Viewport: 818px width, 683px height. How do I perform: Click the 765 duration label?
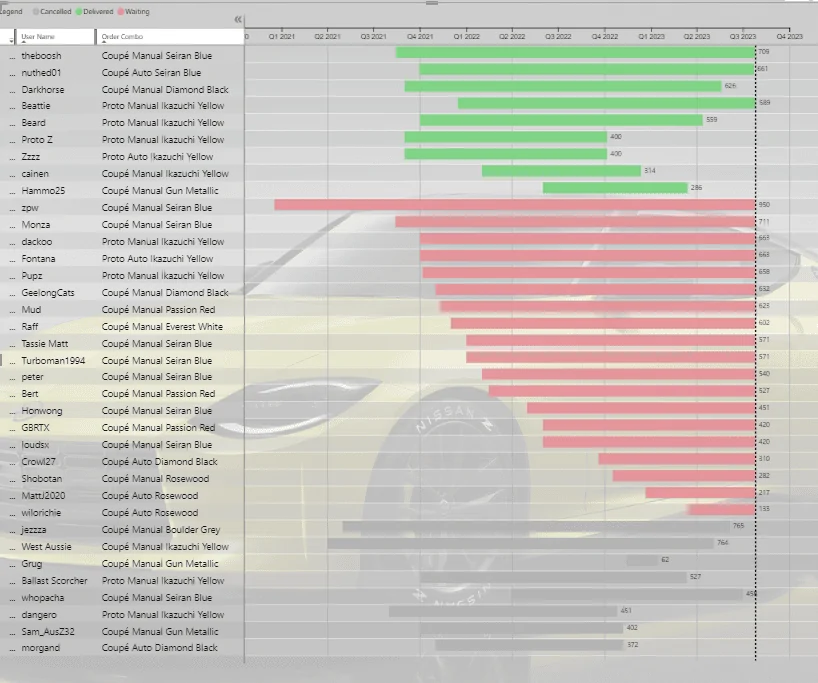(x=738, y=525)
